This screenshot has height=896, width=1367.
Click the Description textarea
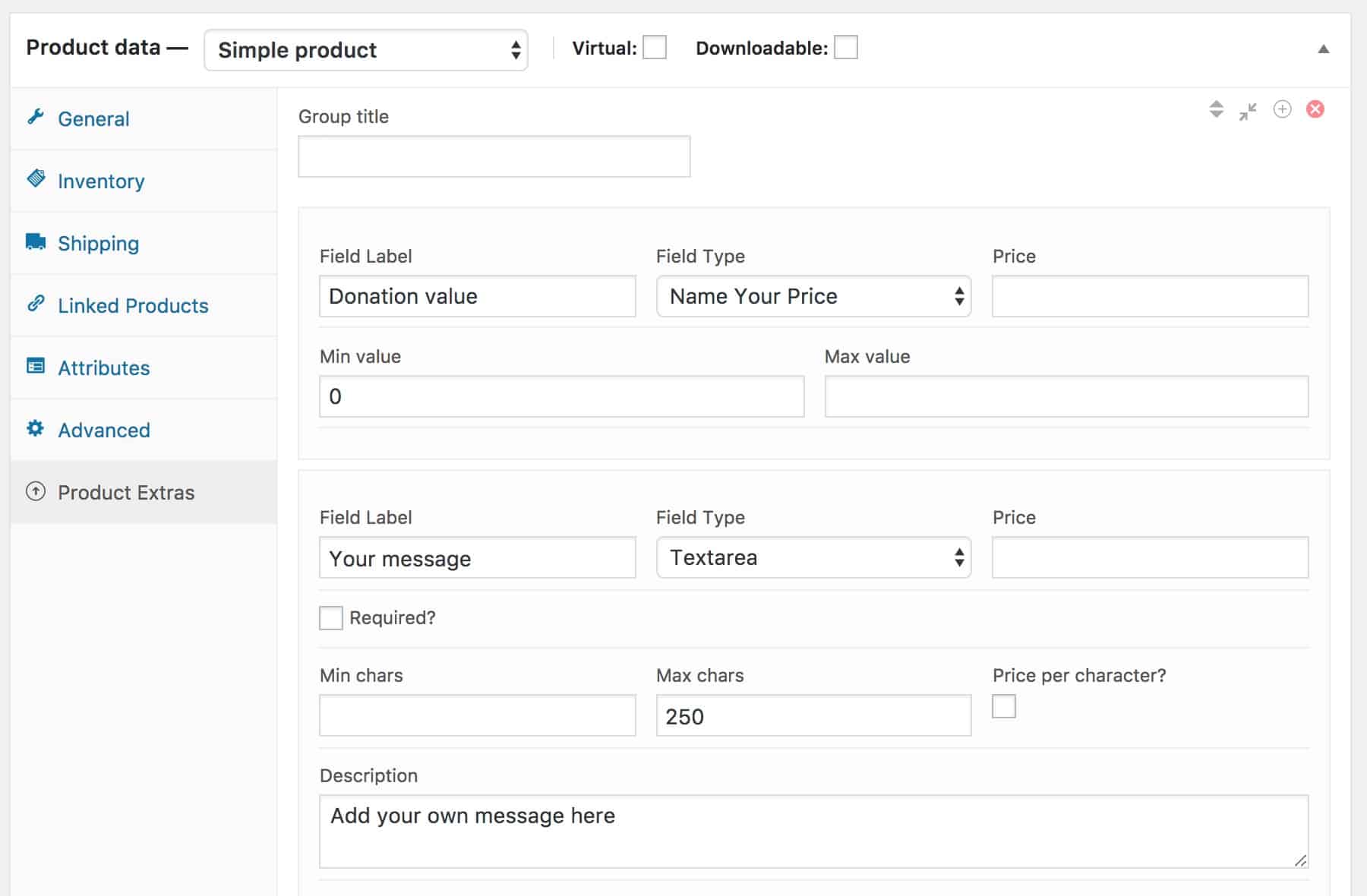point(814,831)
